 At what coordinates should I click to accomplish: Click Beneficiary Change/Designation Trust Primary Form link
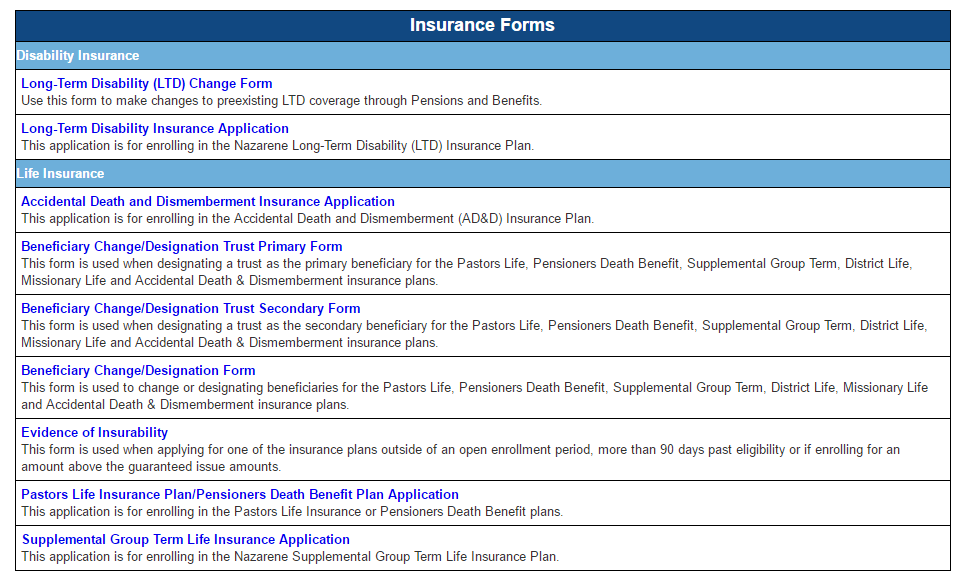tap(181, 247)
